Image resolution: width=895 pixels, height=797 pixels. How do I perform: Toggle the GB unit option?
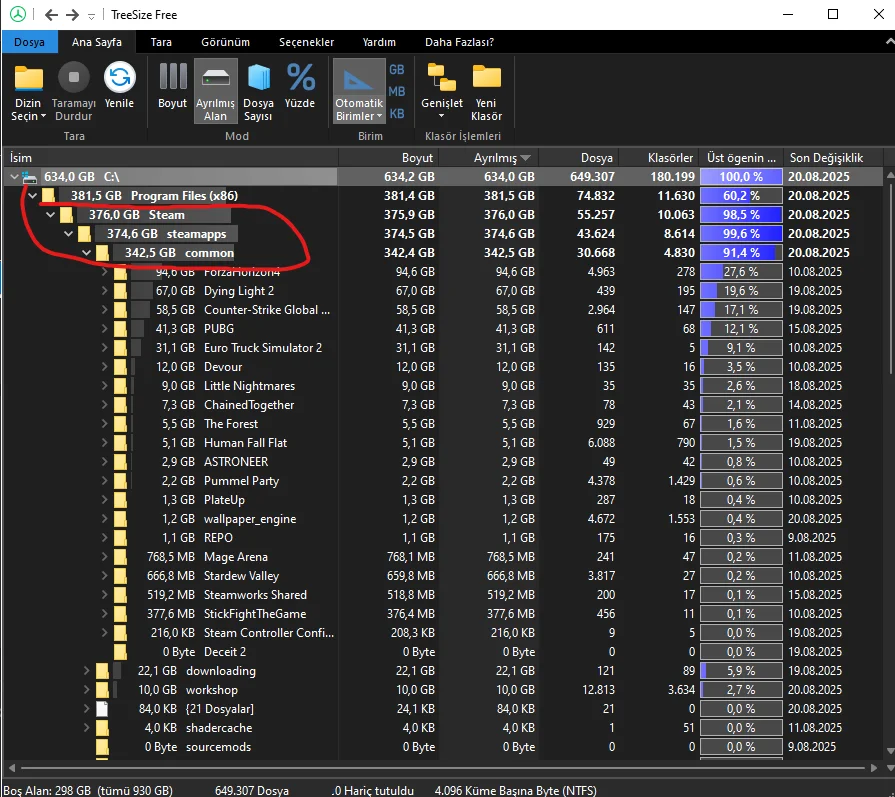(x=397, y=70)
